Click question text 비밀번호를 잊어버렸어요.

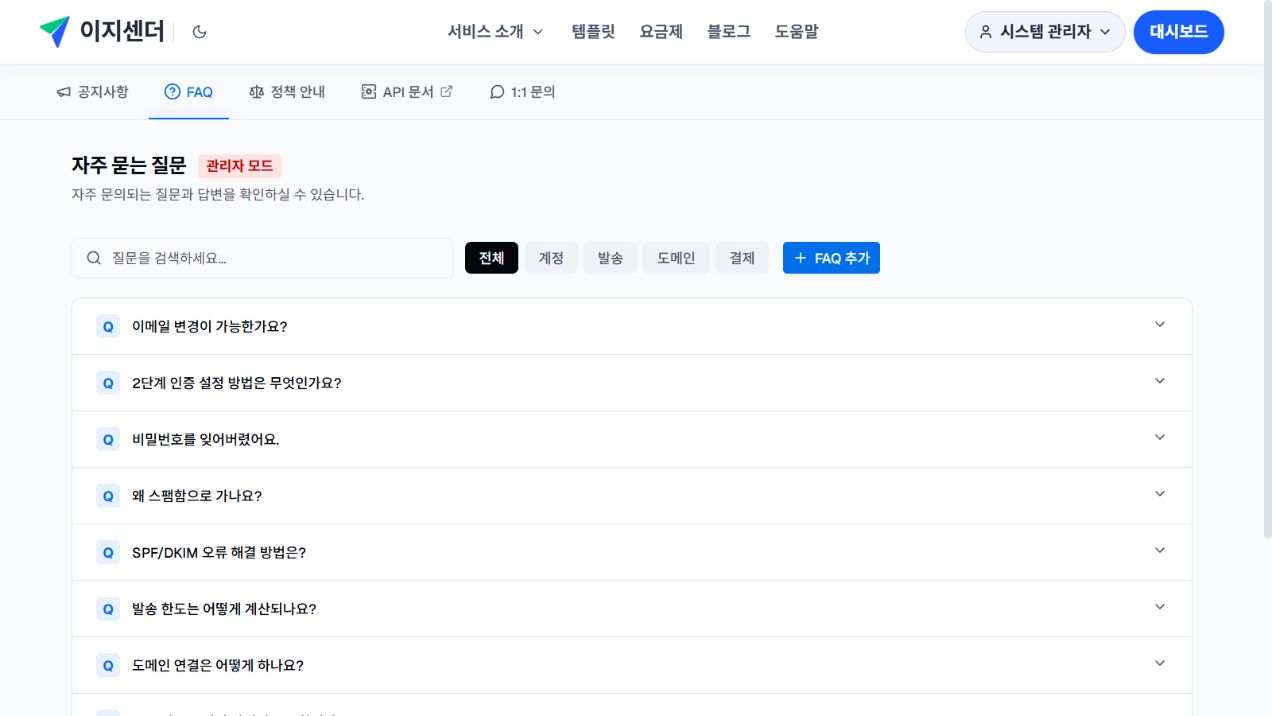[205, 439]
